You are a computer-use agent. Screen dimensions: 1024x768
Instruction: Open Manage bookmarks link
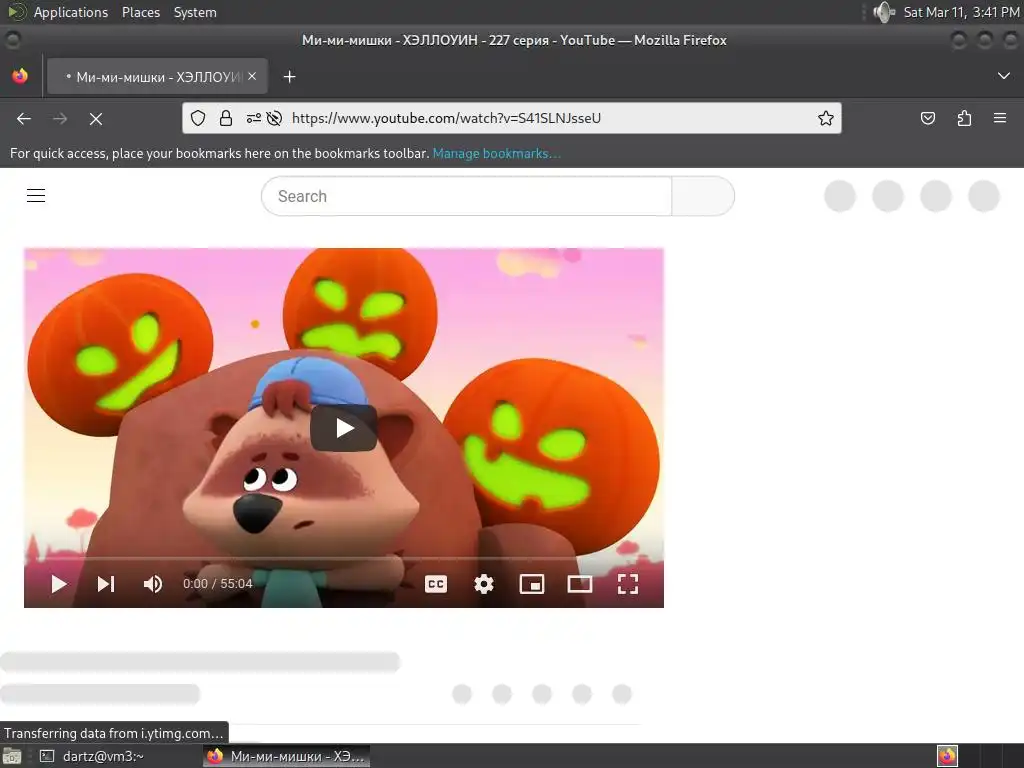click(x=496, y=153)
